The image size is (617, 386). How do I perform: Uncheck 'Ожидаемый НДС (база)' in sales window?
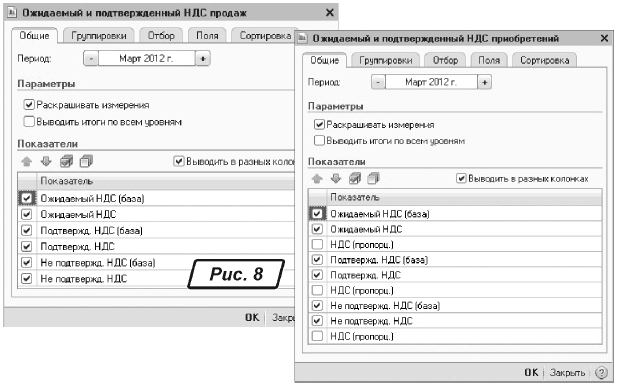tap(26, 198)
